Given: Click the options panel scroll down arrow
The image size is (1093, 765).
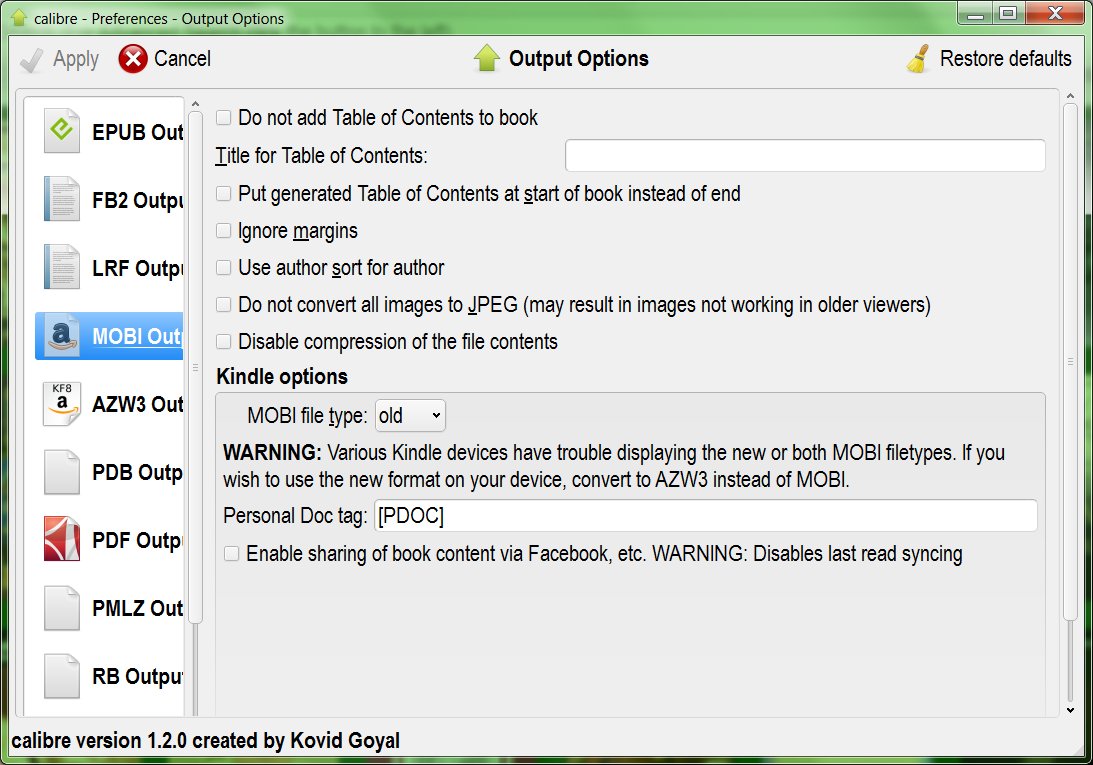Looking at the screenshot, I should click(1070, 710).
